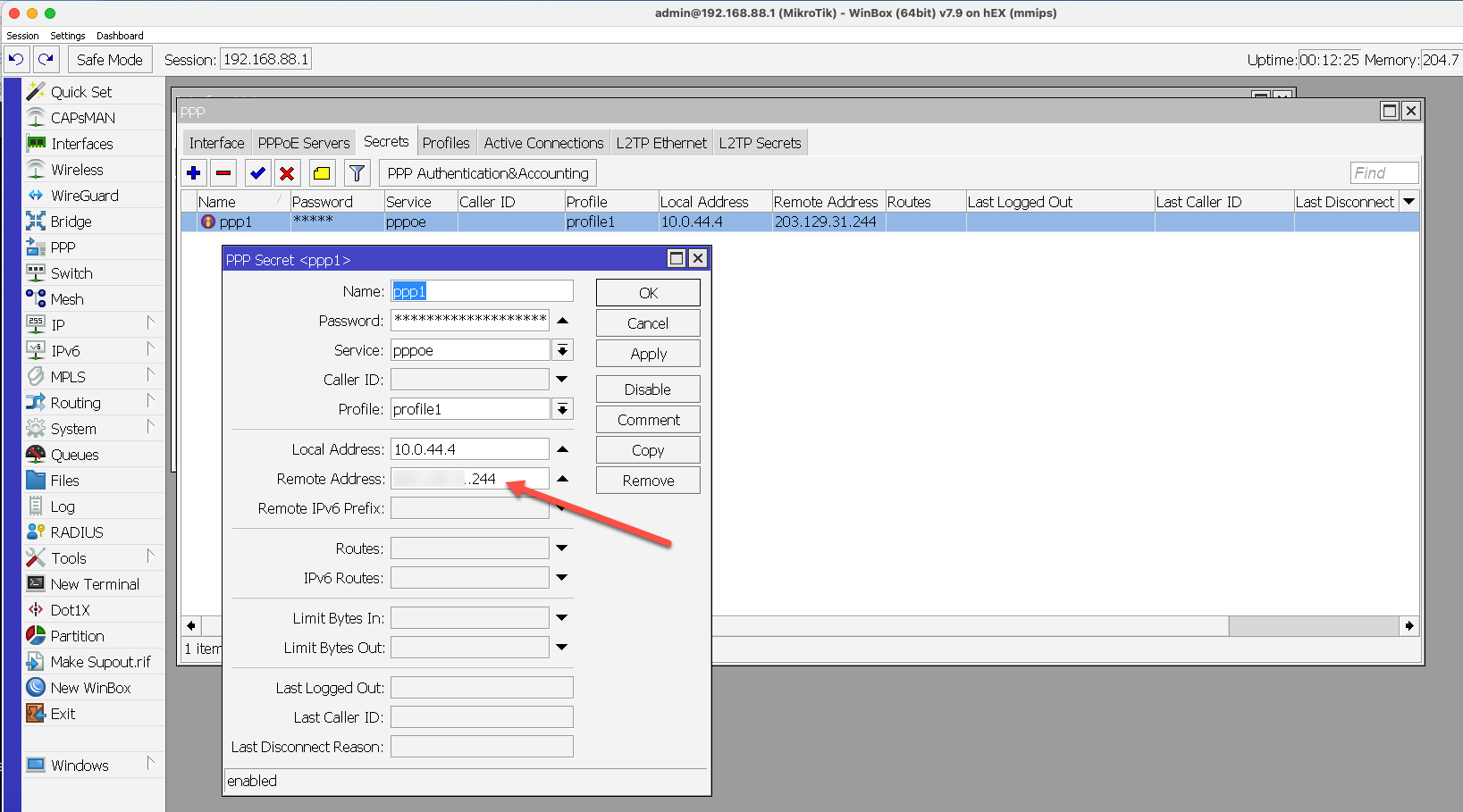Click Apply in the PPP Secret dialog

(x=647, y=353)
